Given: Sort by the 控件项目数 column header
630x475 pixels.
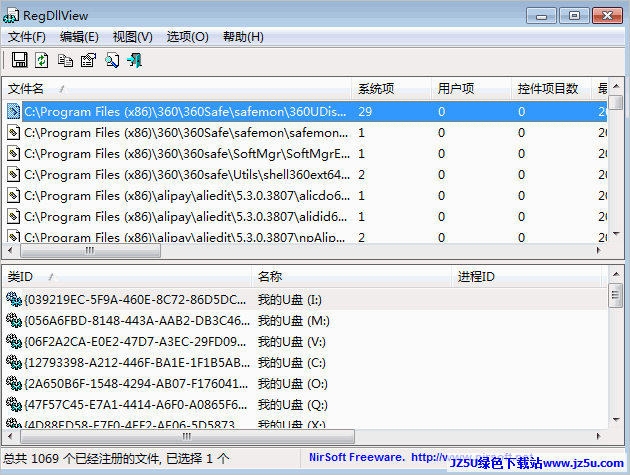Looking at the screenshot, I should point(551,88).
